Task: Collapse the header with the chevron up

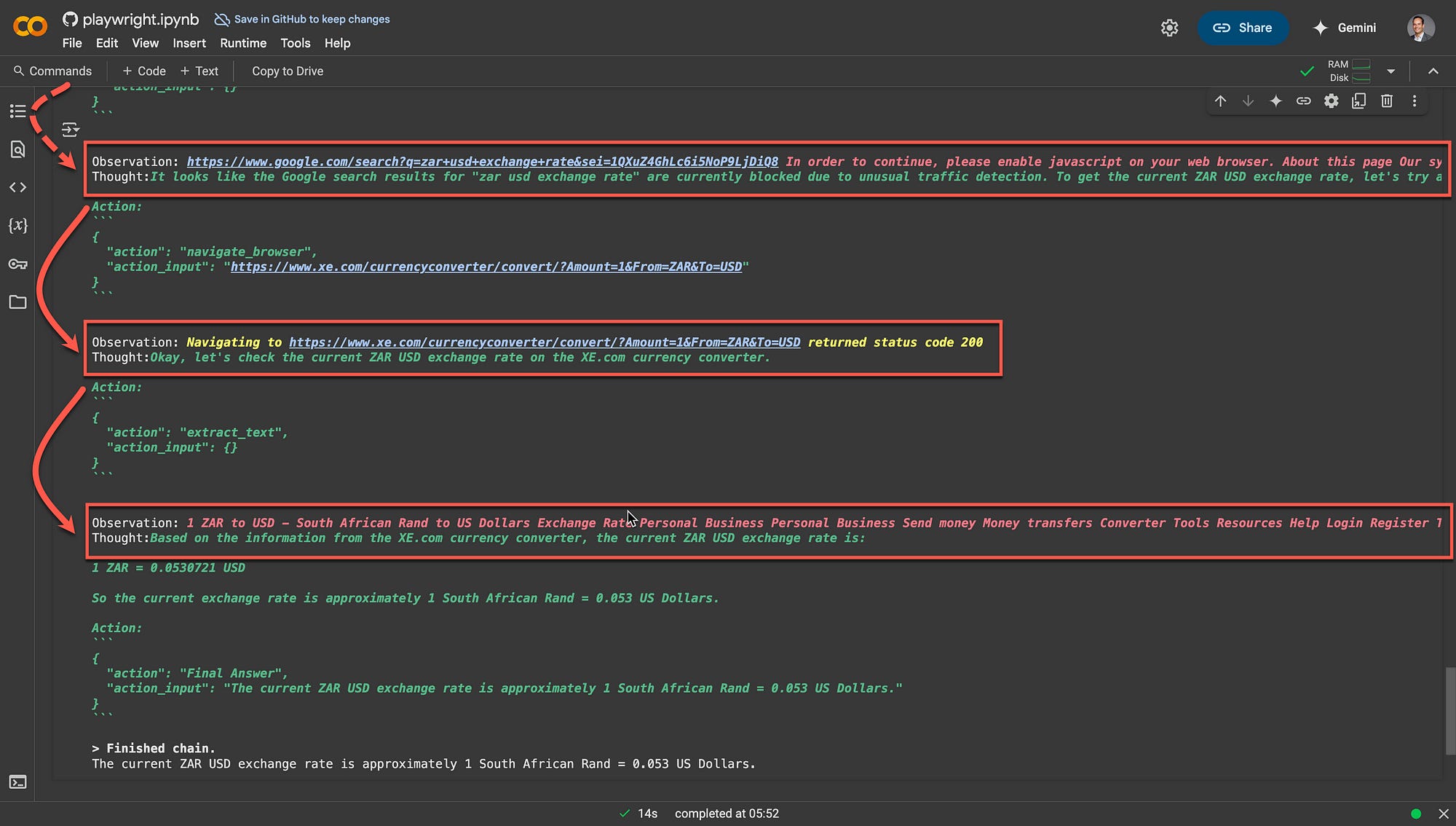Action: coord(1433,71)
